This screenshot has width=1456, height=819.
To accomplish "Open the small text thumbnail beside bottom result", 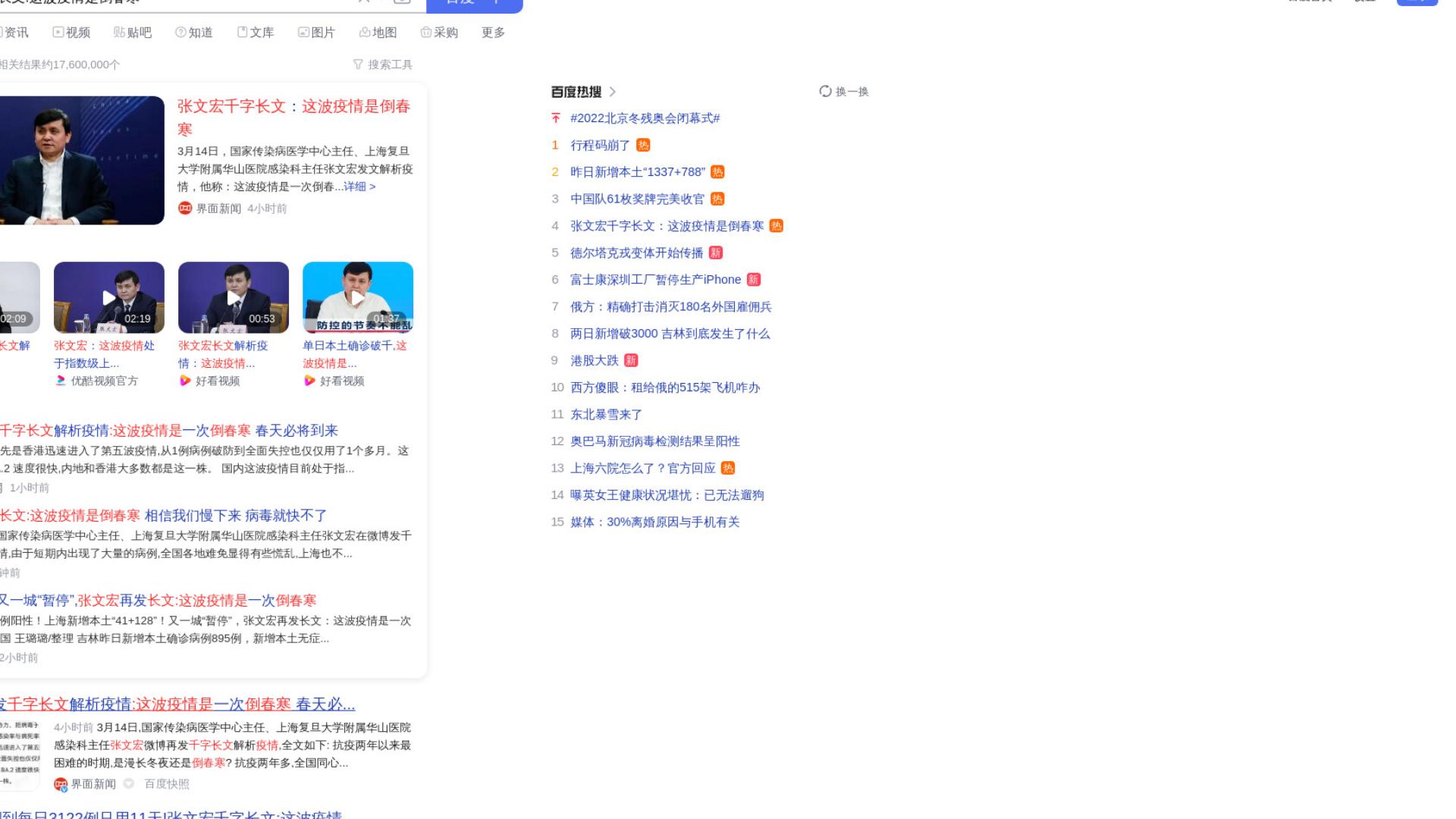I will tap(20, 754).
